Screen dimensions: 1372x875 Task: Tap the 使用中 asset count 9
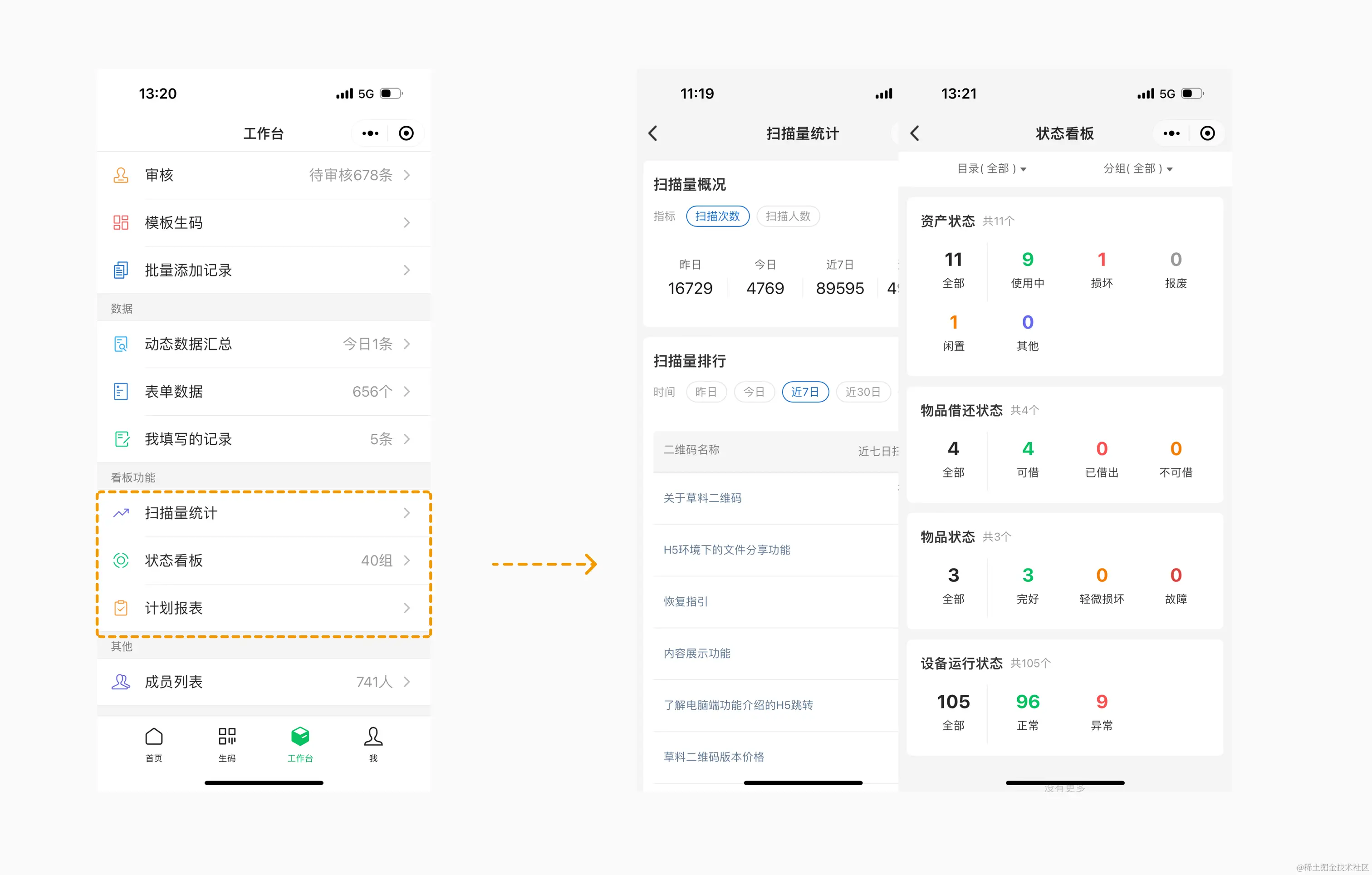pos(1027,260)
